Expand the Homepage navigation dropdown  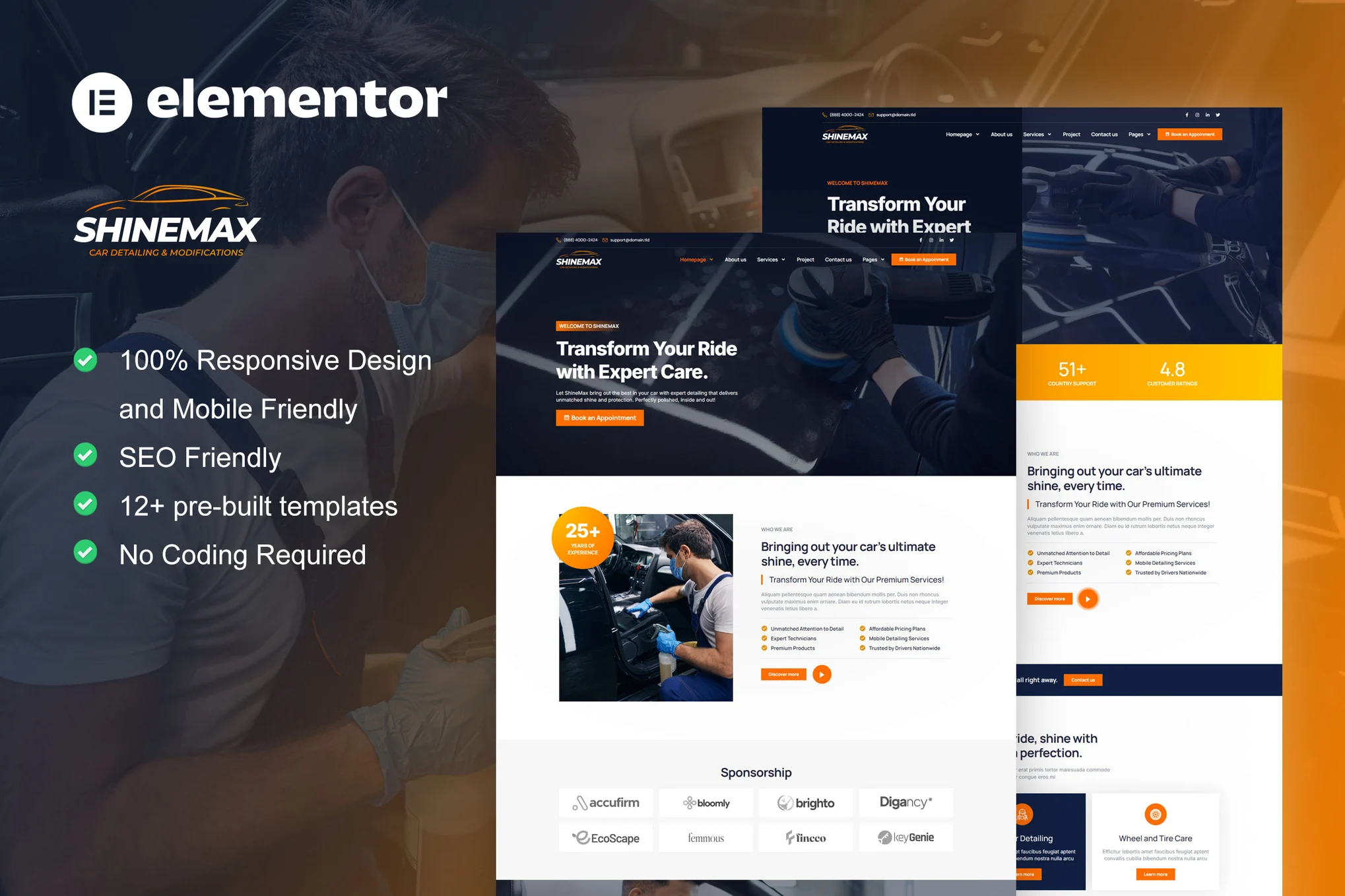697,260
